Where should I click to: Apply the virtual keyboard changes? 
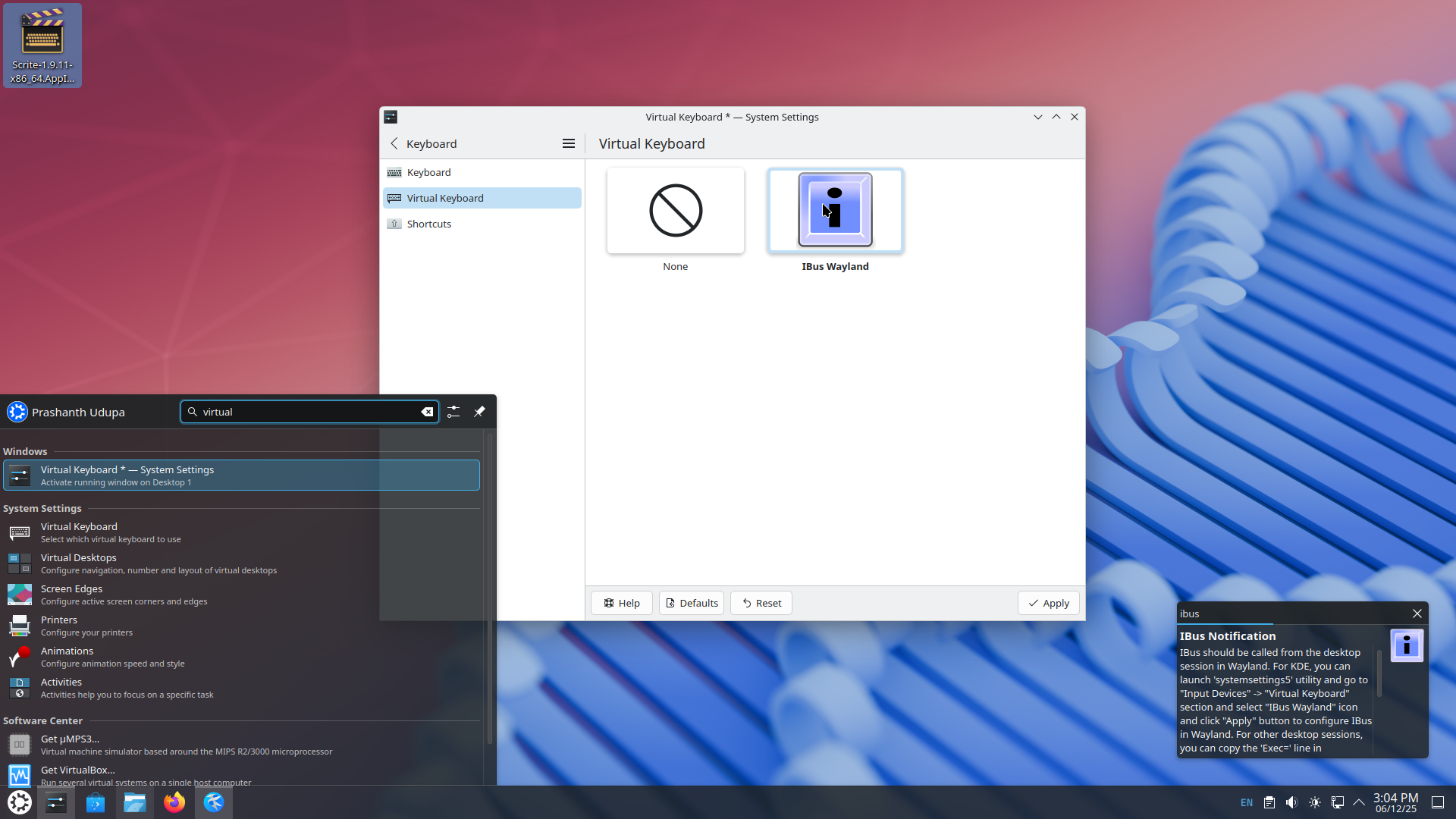coord(1048,603)
